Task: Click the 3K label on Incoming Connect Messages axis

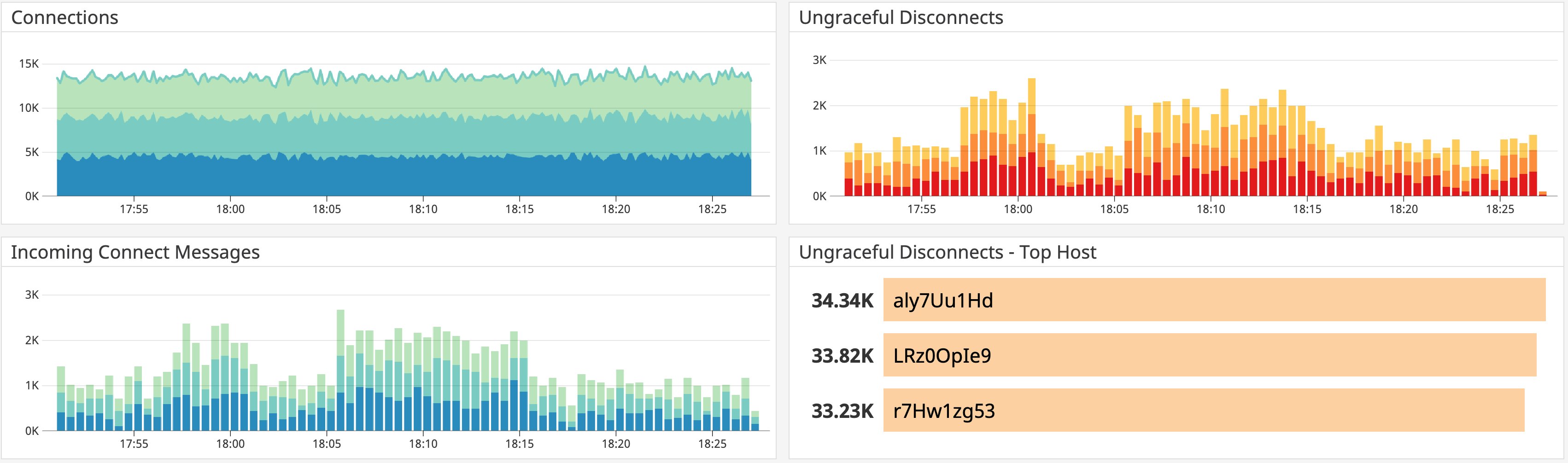Action: click(x=32, y=295)
